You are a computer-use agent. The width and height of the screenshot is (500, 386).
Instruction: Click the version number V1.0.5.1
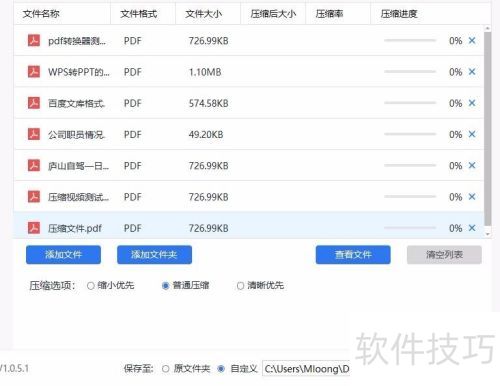pyautogui.click(x=14, y=369)
